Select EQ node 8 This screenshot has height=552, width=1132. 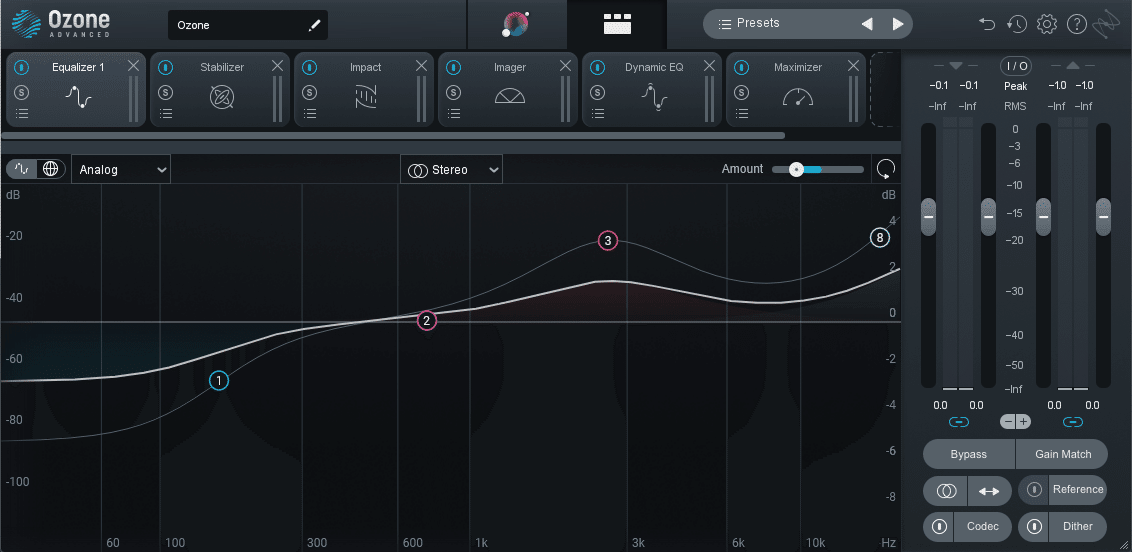tap(879, 237)
